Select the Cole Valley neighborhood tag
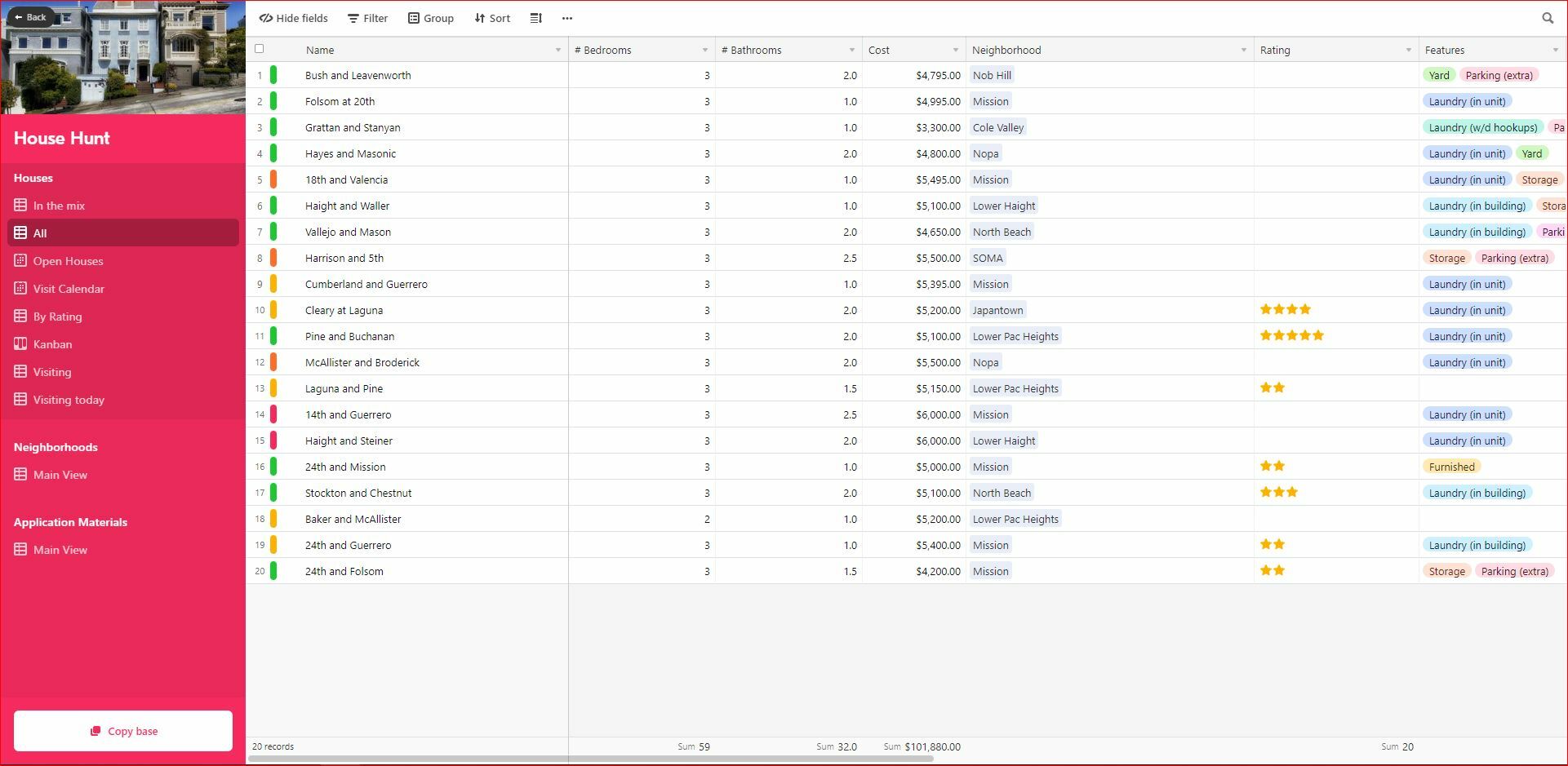The image size is (1568, 766). [x=997, y=127]
